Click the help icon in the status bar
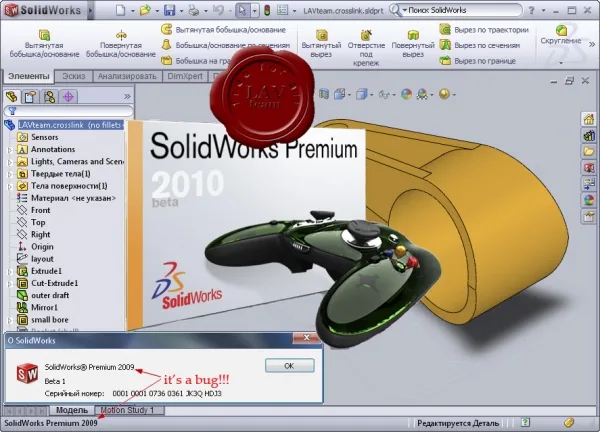The image size is (600, 432). point(525,422)
